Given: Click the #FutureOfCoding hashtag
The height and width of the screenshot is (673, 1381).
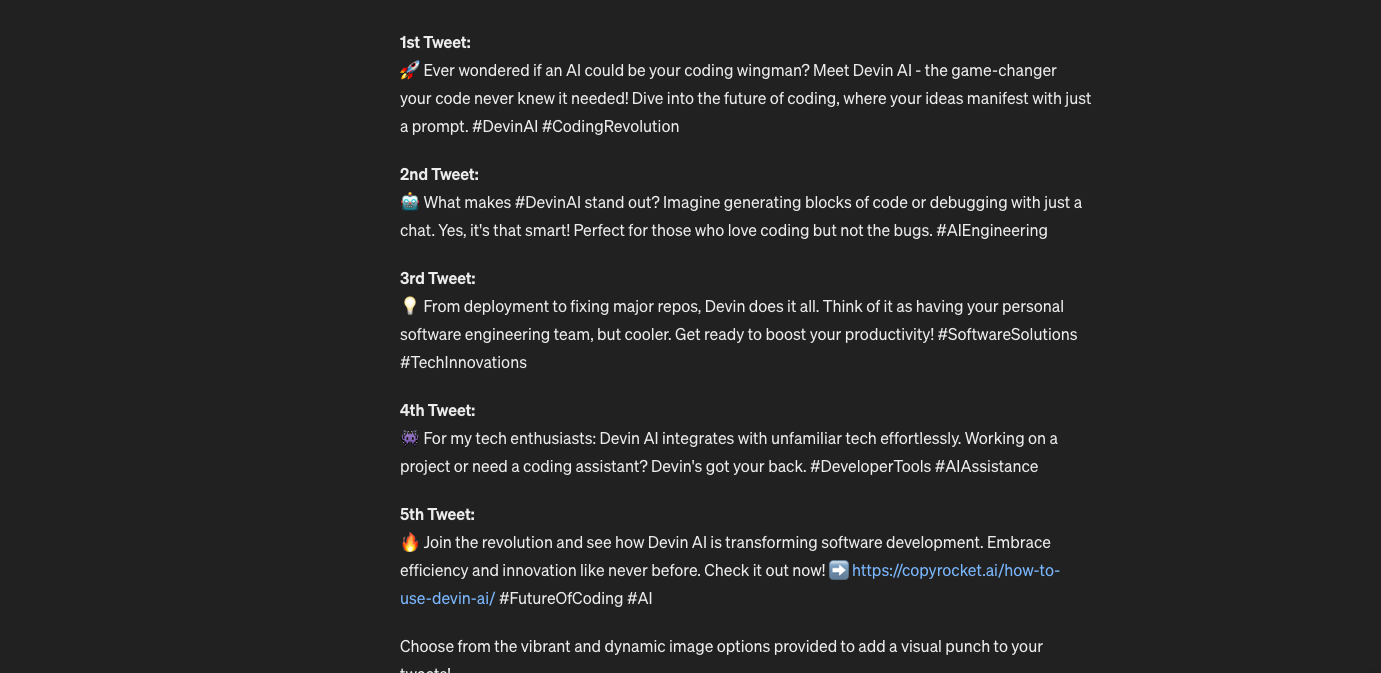Looking at the screenshot, I should click(x=560, y=598).
